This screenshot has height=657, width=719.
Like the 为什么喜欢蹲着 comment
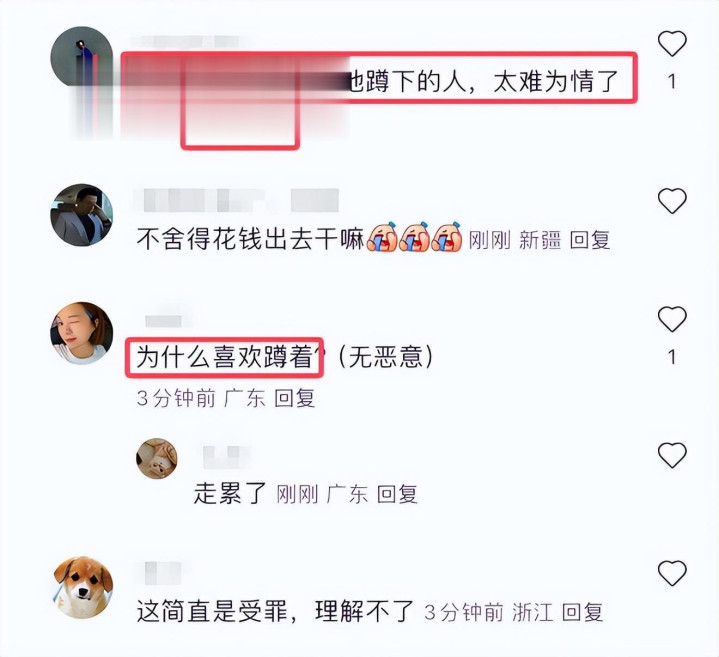click(672, 319)
